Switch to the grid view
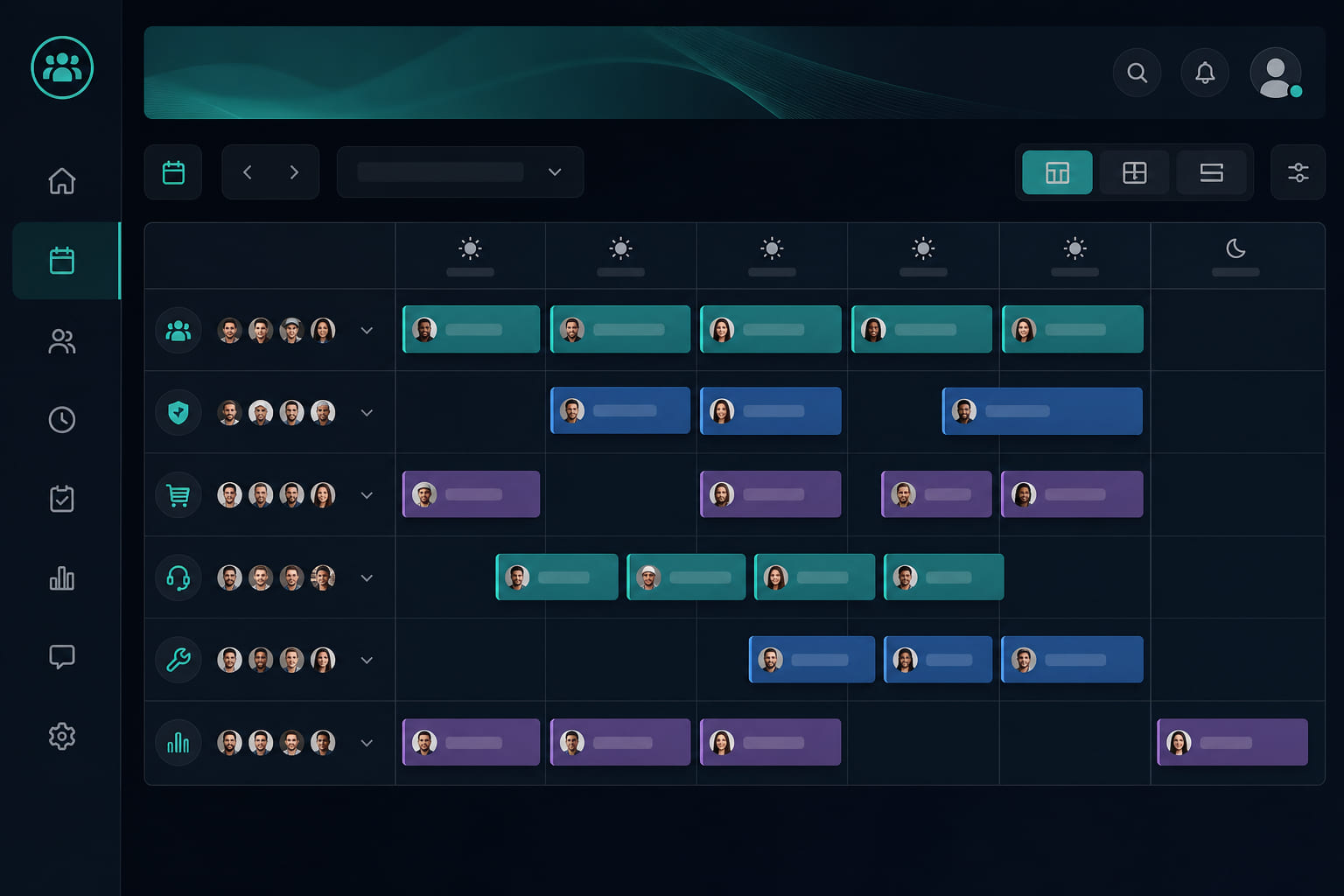1344x896 pixels. pos(1134,172)
